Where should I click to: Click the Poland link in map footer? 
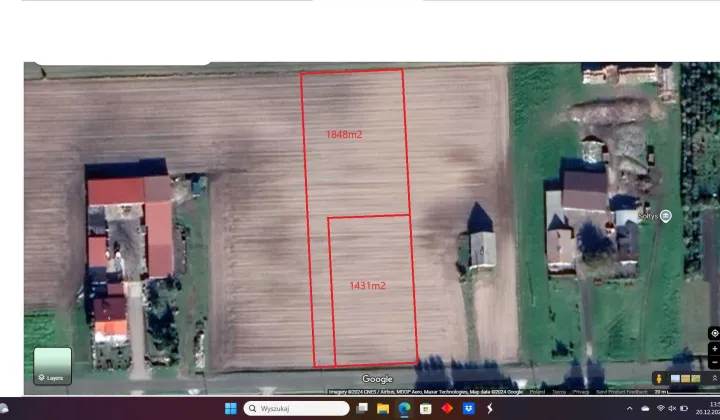[x=537, y=392]
